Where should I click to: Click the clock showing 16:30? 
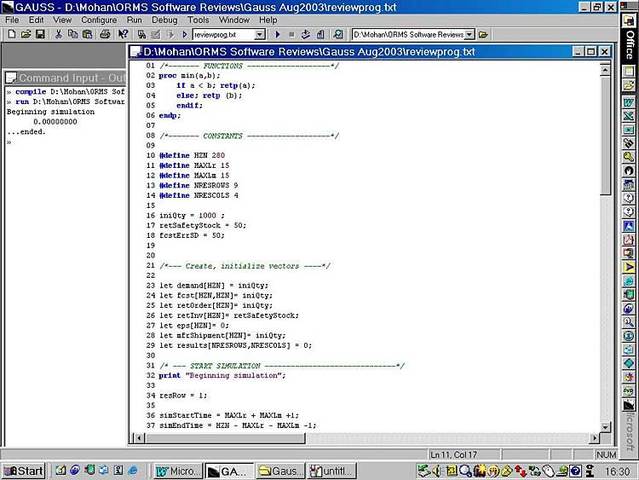(617, 471)
